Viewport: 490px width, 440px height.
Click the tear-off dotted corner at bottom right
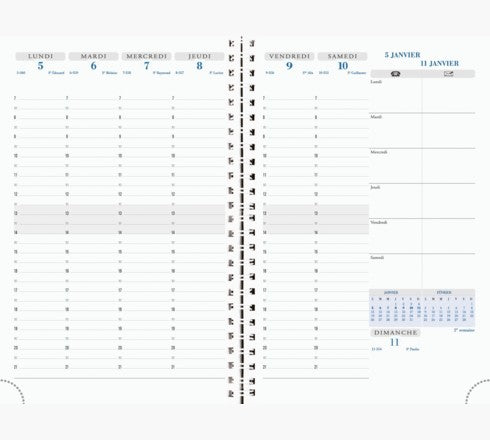coord(477,392)
